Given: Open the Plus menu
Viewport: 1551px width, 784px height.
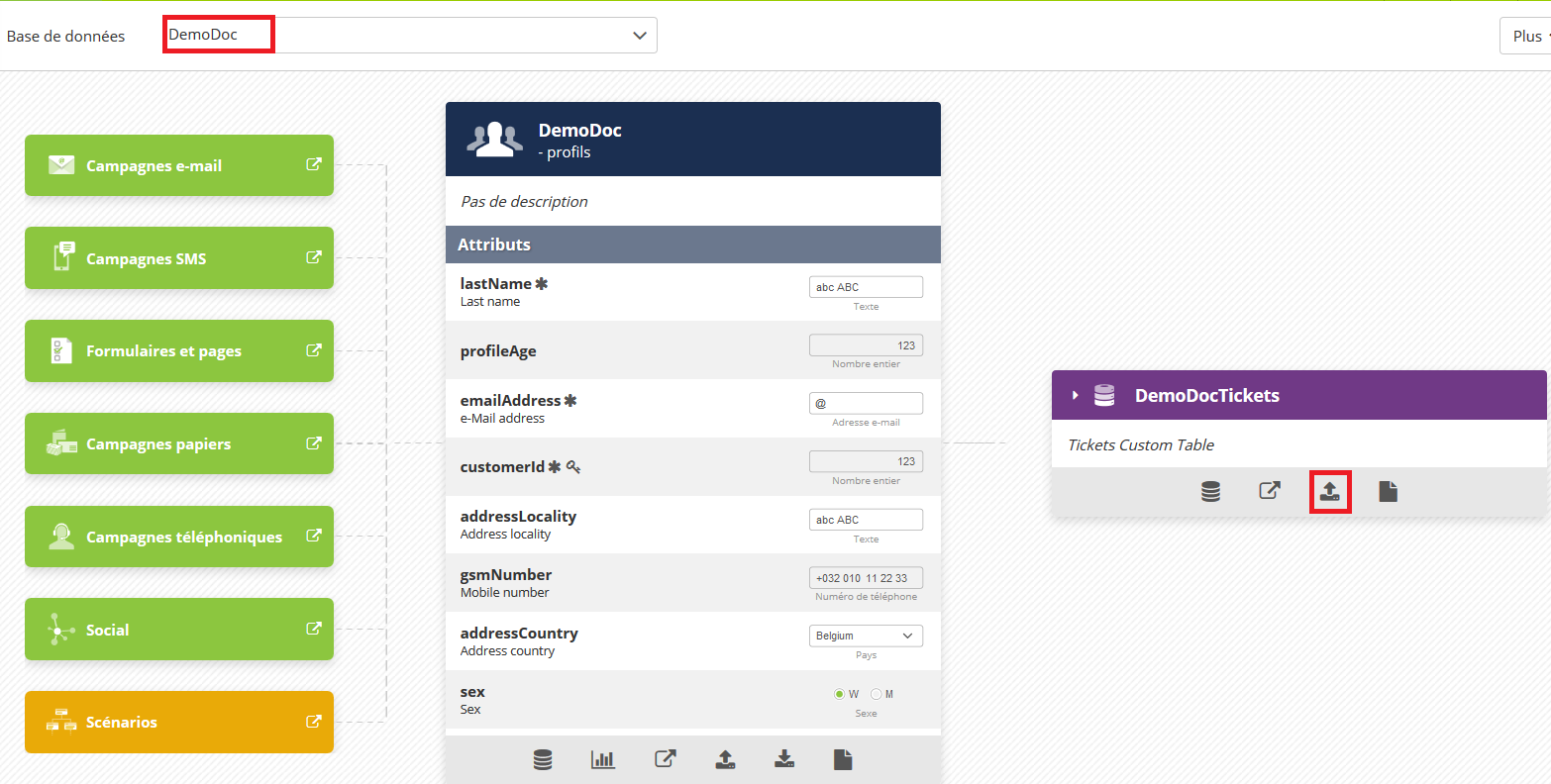Looking at the screenshot, I should pos(1527,36).
